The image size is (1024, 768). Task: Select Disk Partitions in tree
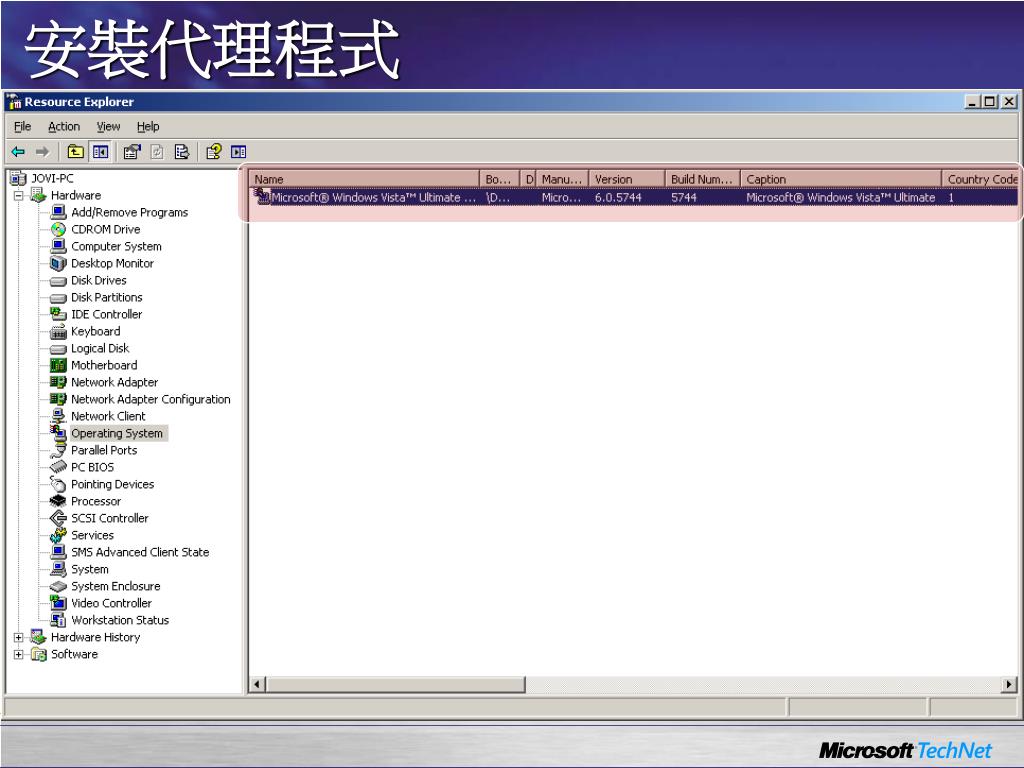(106, 297)
